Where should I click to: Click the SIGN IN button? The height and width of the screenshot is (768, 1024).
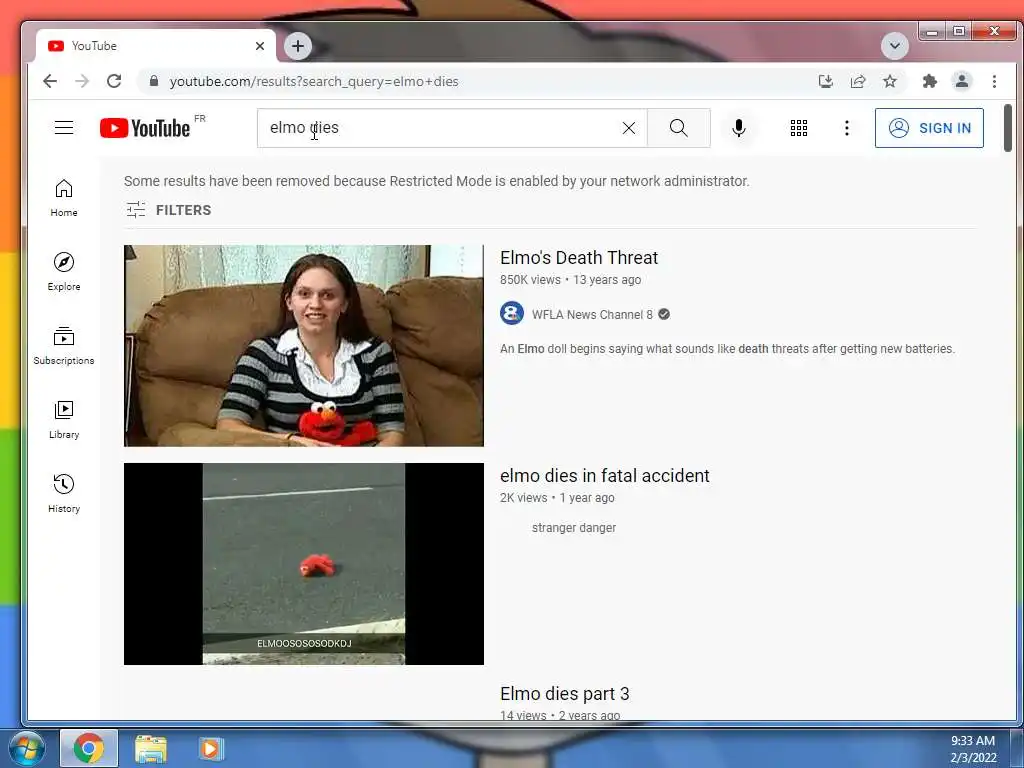click(929, 128)
